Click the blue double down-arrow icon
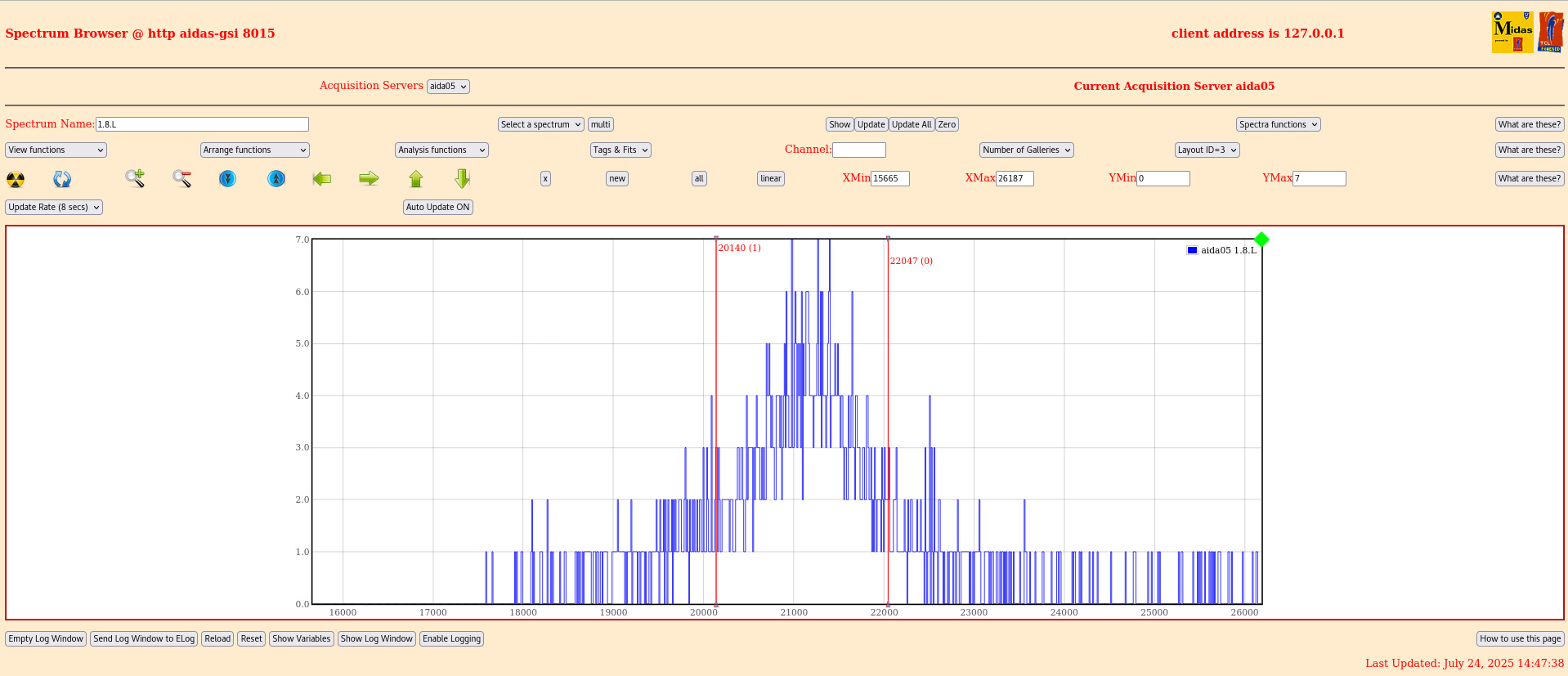This screenshot has height=676, width=1568. click(228, 178)
